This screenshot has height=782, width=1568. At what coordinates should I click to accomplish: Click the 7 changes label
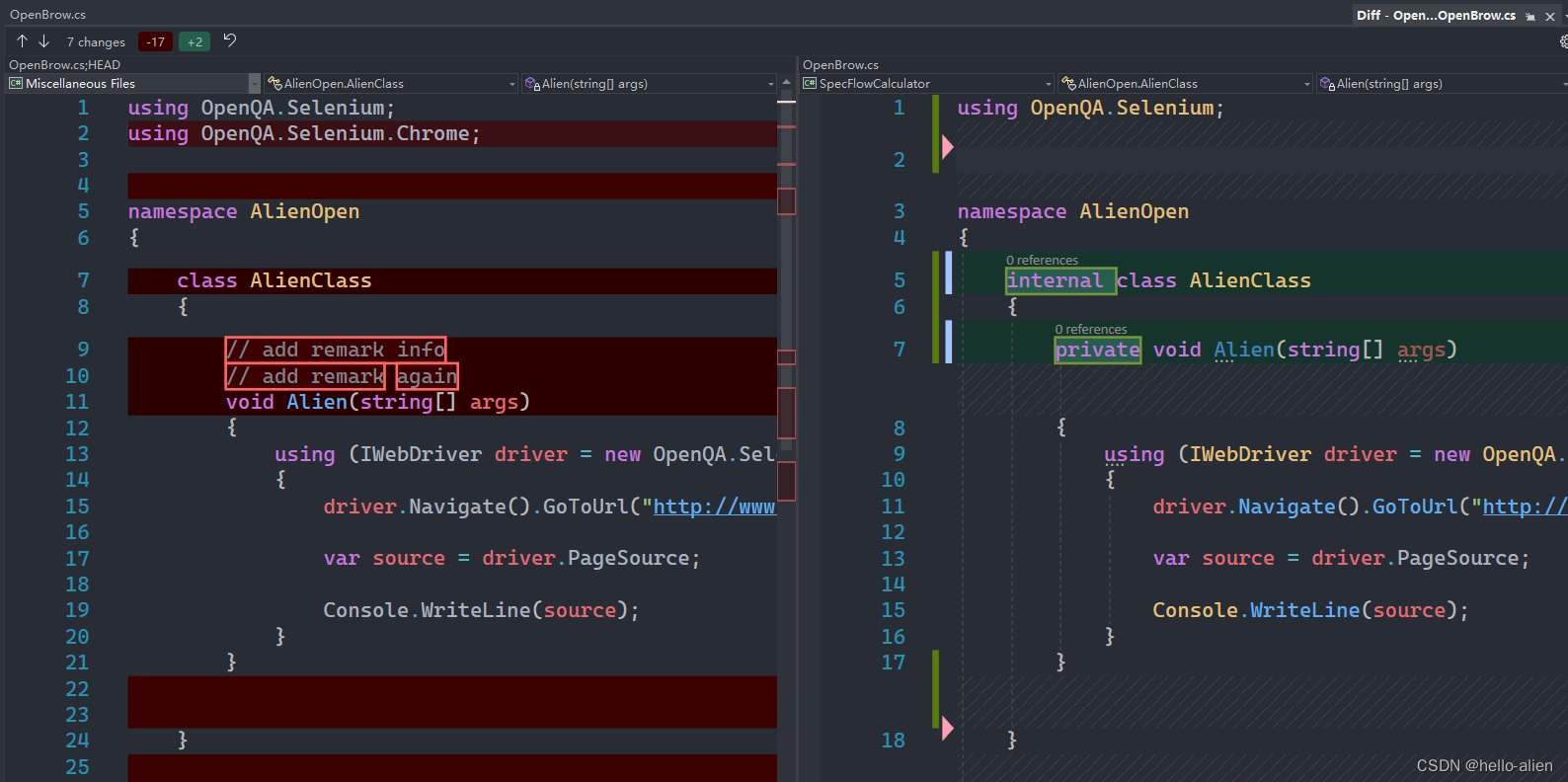[x=96, y=42]
